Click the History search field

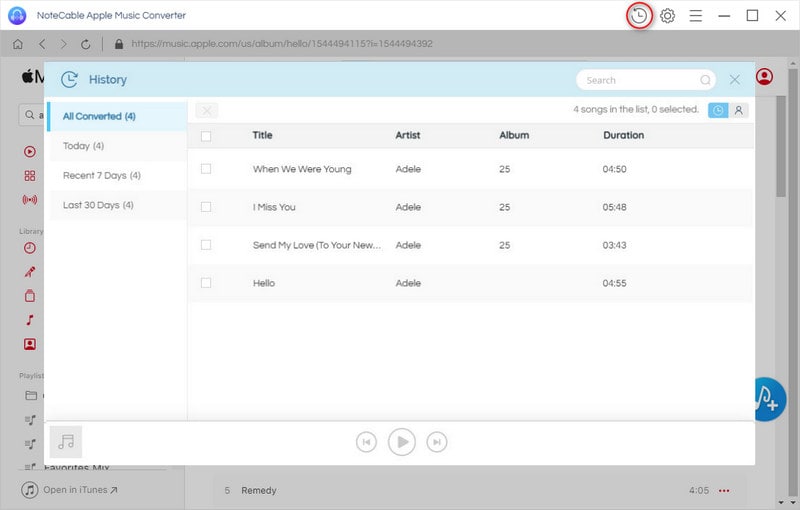[645, 80]
